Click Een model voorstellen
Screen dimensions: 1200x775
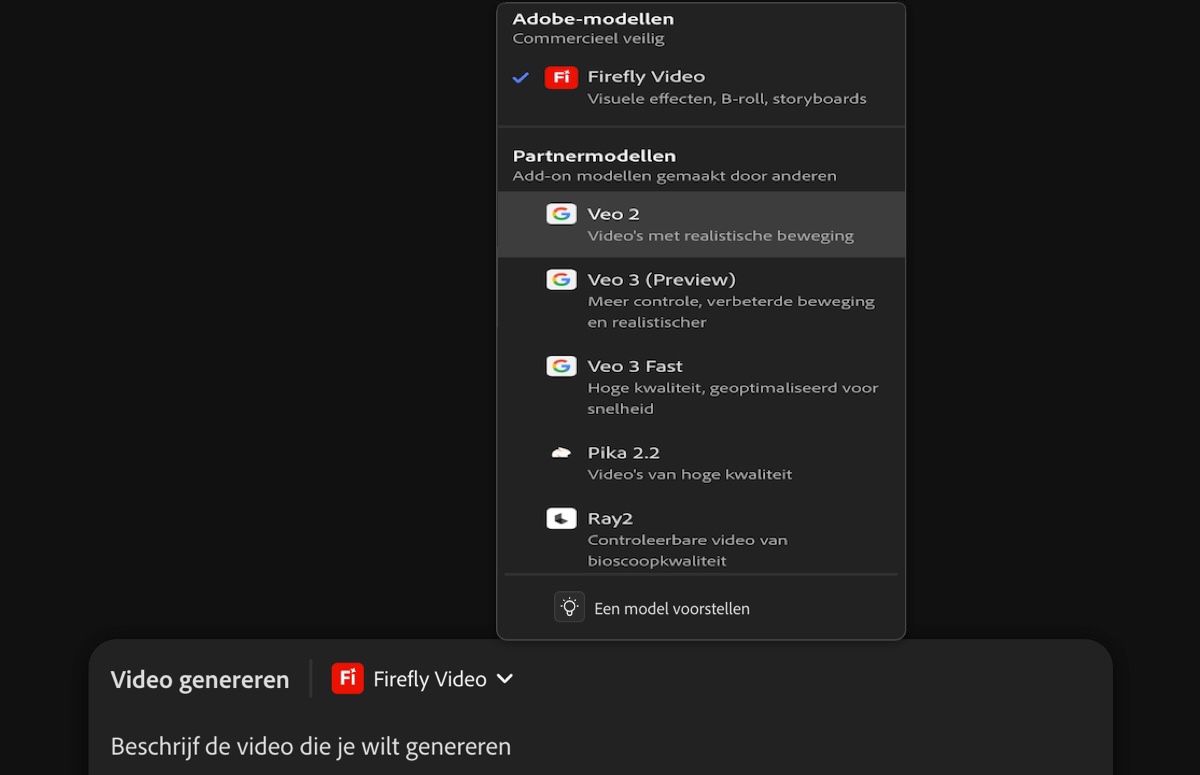pos(671,607)
